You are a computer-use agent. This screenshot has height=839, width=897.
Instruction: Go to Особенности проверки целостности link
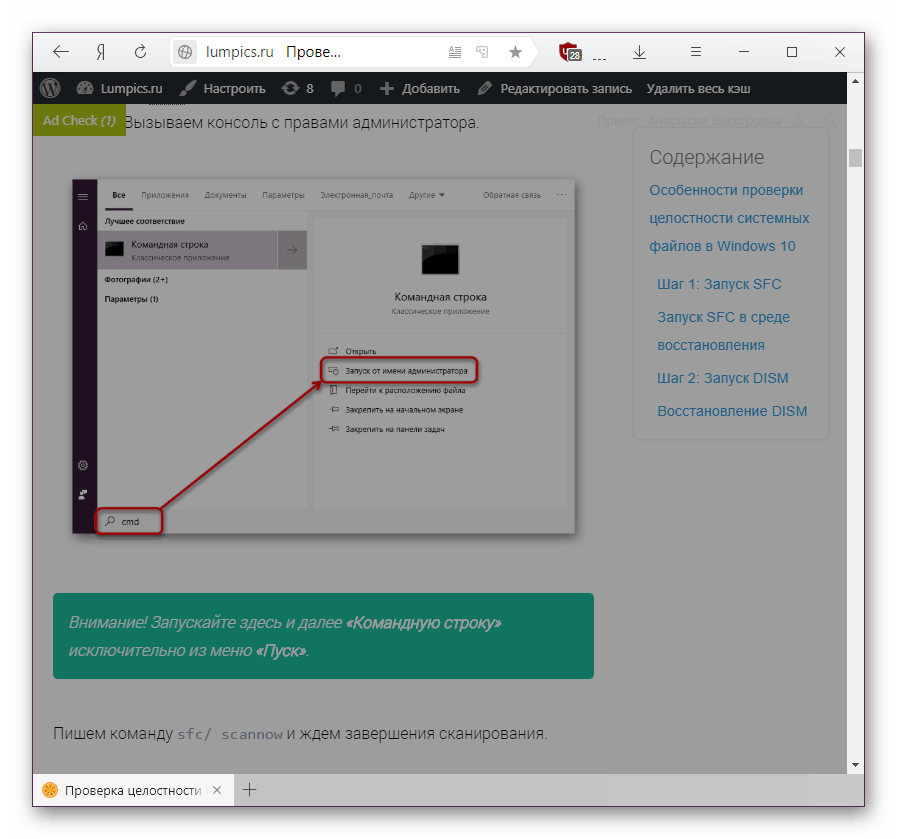pos(729,218)
